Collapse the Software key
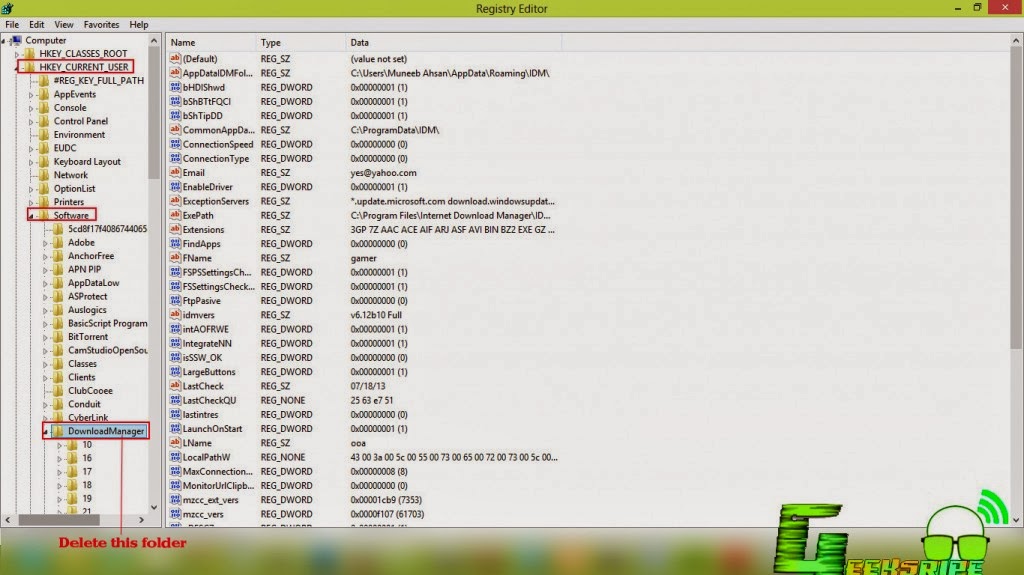 pyautogui.click(x=31, y=216)
